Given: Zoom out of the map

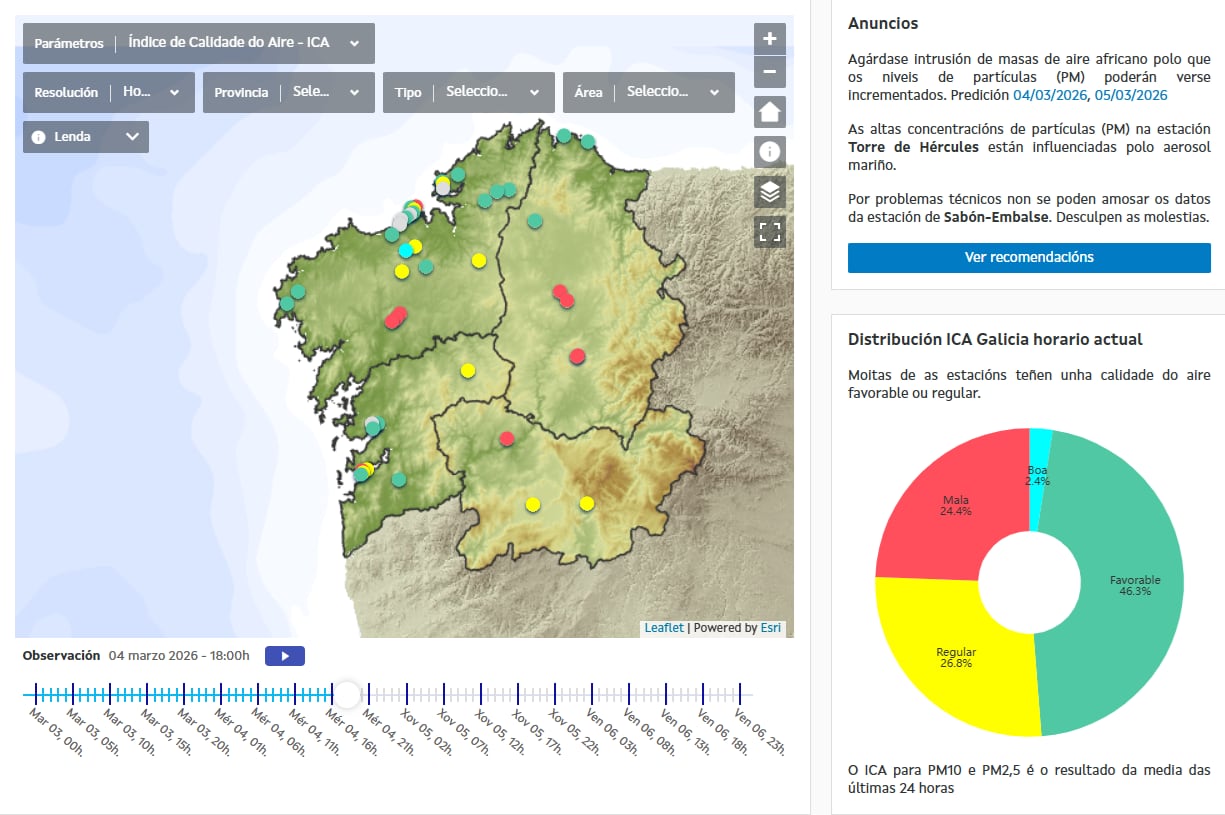Looking at the screenshot, I should pyautogui.click(x=769, y=72).
